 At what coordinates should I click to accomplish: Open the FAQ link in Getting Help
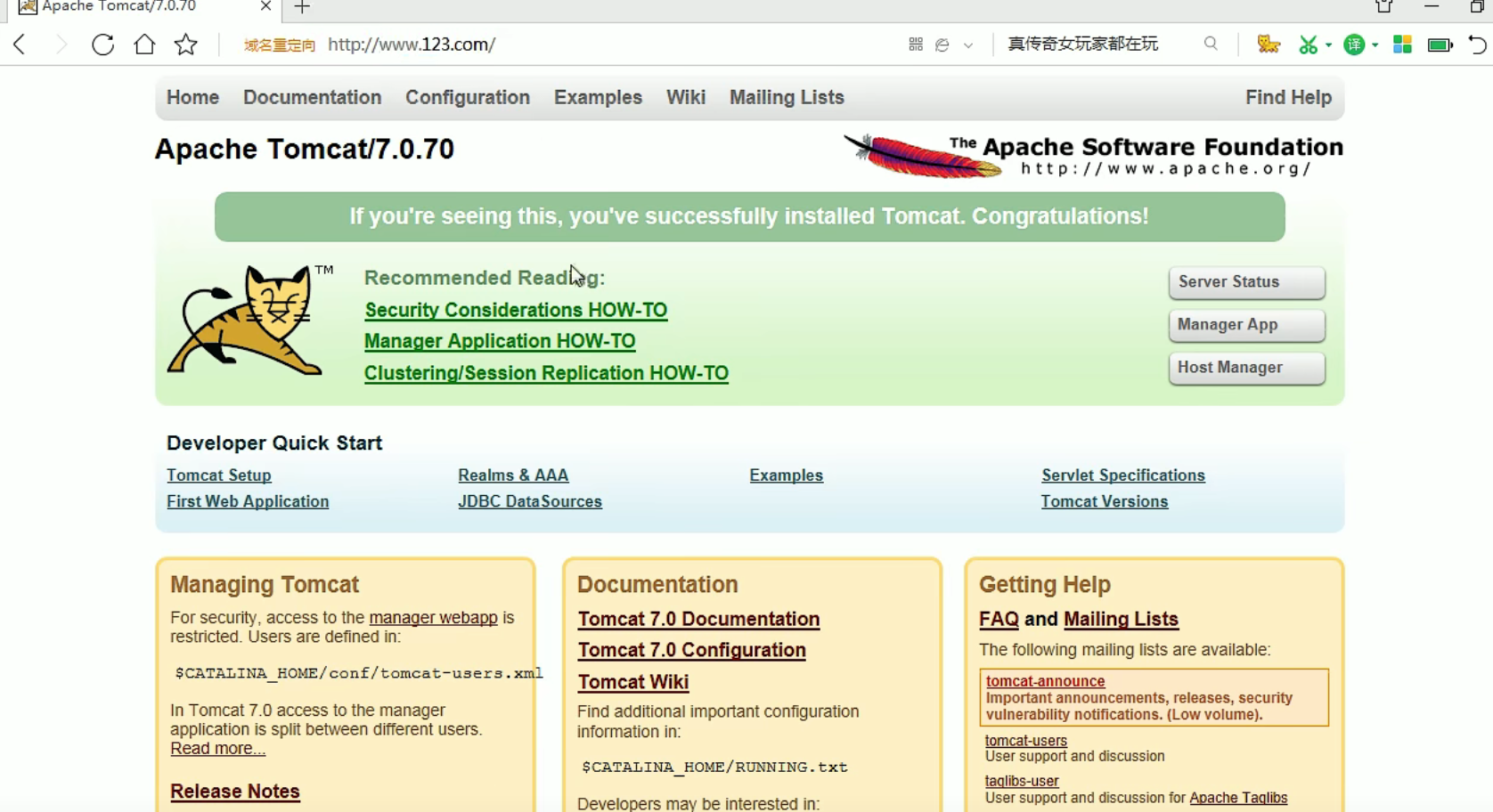[x=999, y=619]
